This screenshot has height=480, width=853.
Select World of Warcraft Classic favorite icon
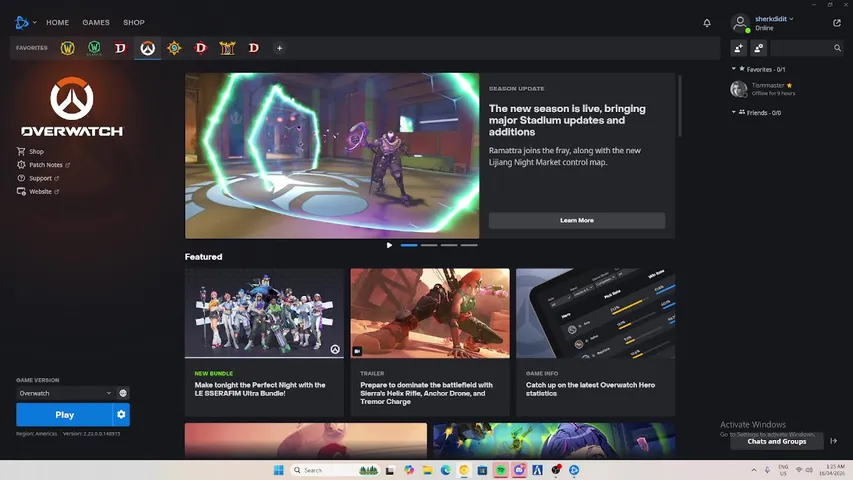click(94, 48)
